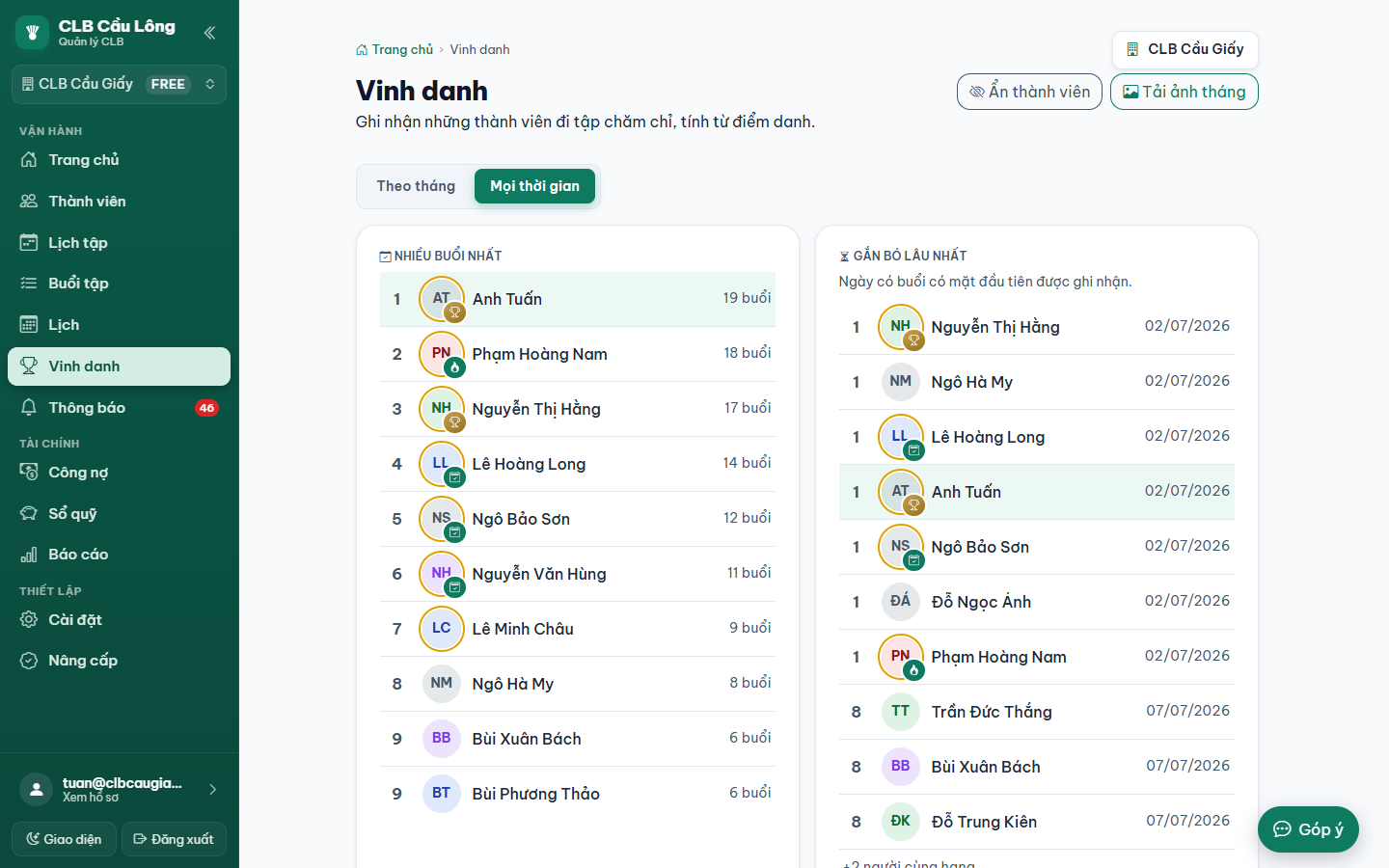This screenshot has width=1389, height=868.
Task: Open the Góp ý feedback button
Action: 1308,829
